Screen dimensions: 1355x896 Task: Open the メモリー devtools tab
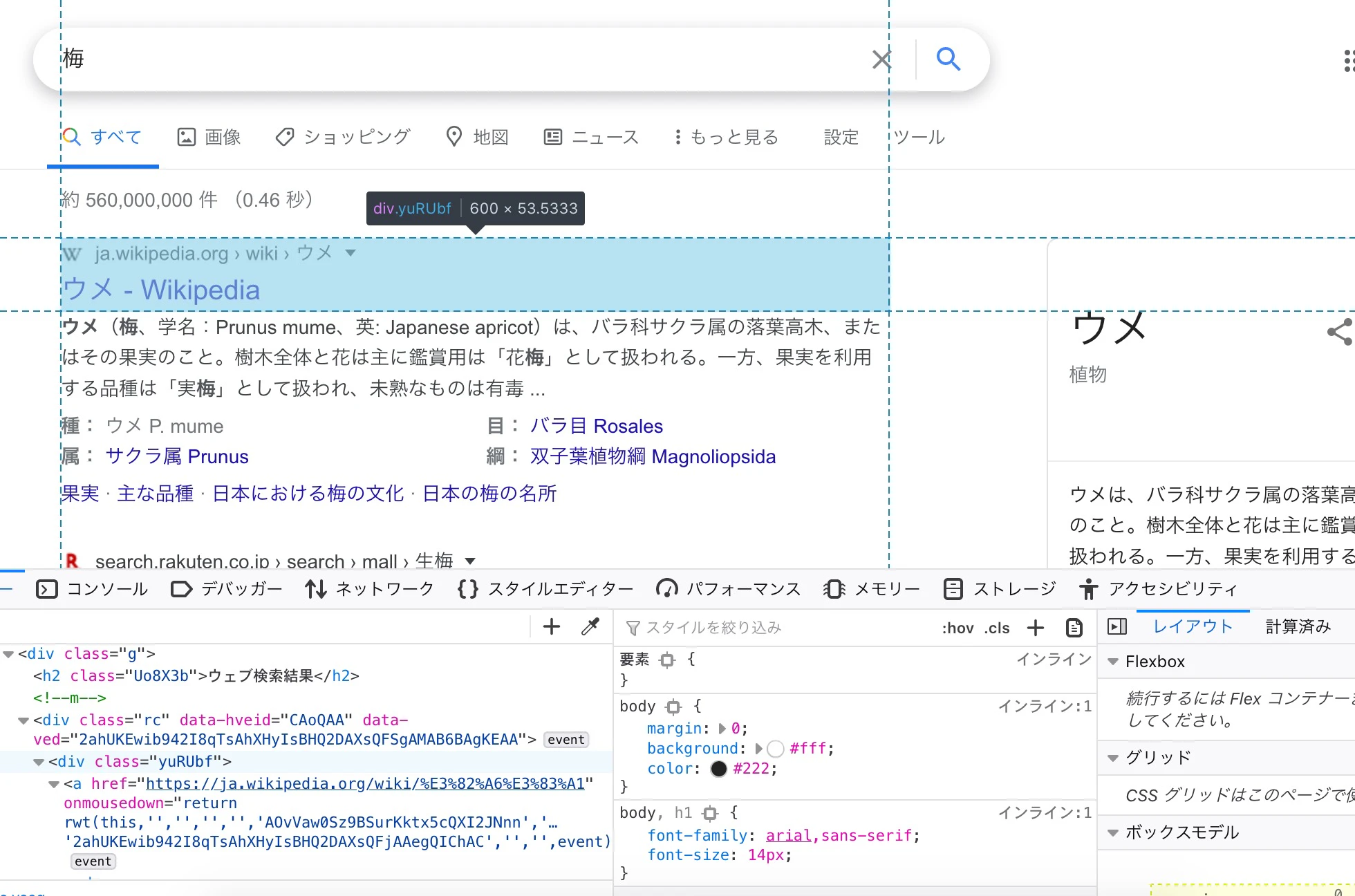pyautogui.click(x=872, y=589)
